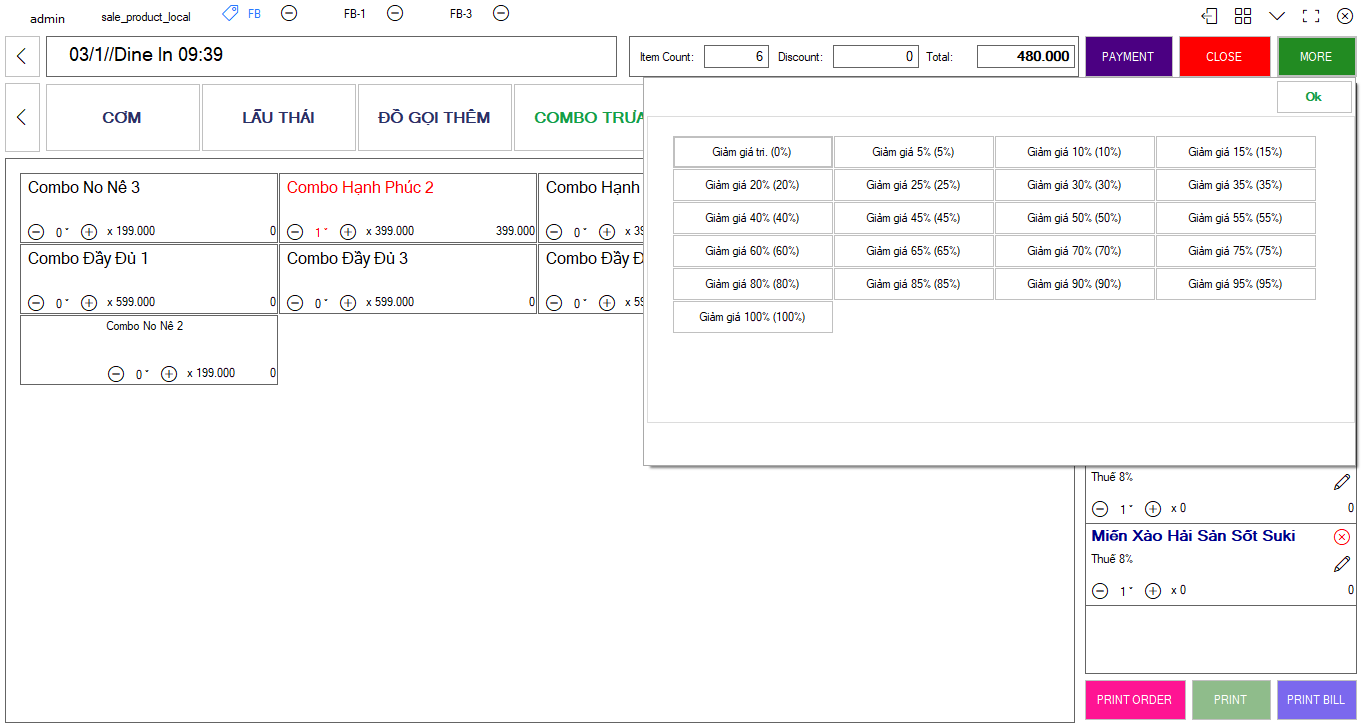This screenshot has height=723, width=1363.
Task: Click the FB price tag icon
Action: coord(230,13)
